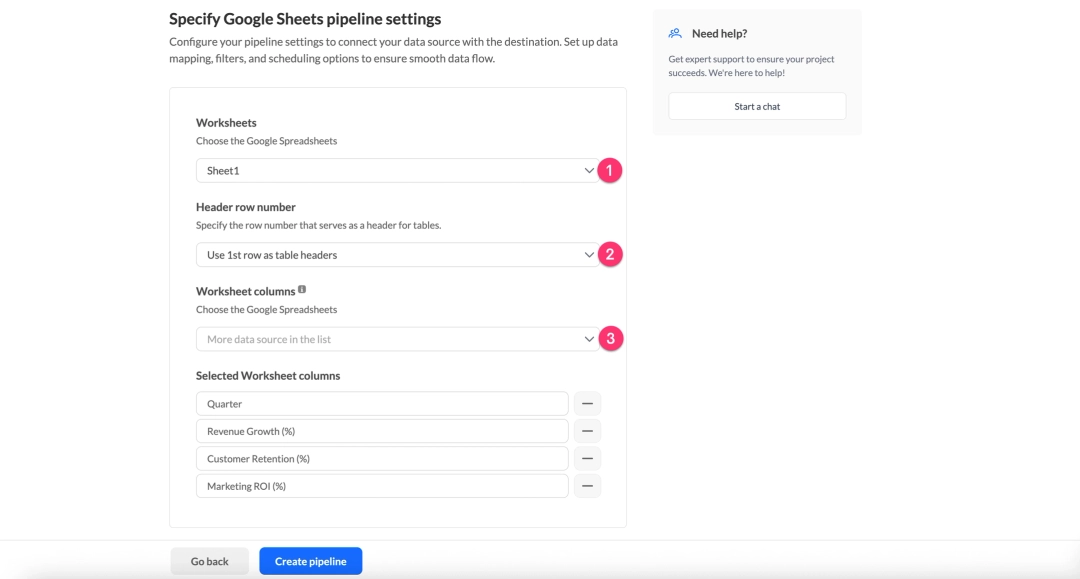The height and width of the screenshot is (579, 1080).
Task: Remove the Revenue Growth (%) column
Action: [x=587, y=431]
